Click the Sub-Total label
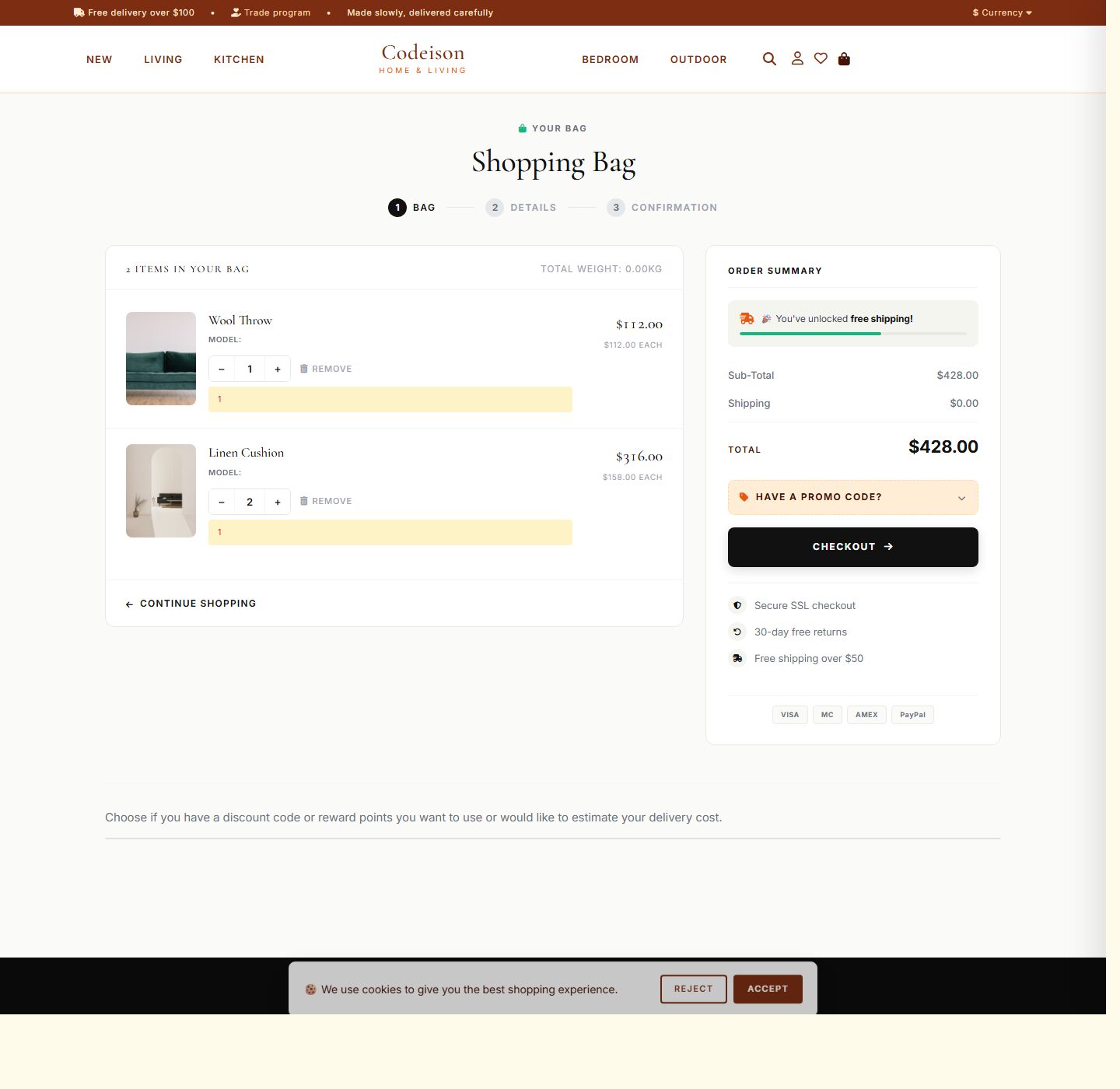The width and height of the screenshot is (1120, 1089). click(751, 375)
